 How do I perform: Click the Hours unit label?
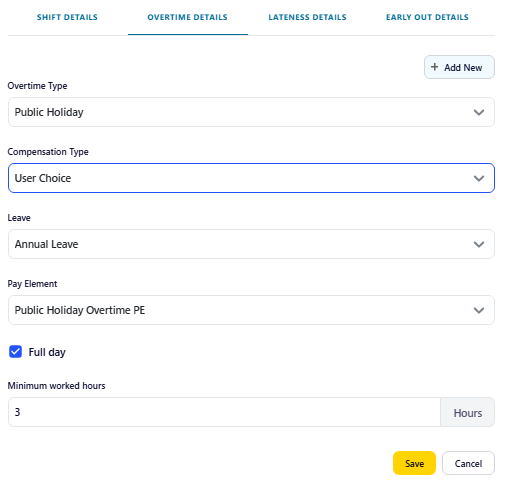(468, 413)
